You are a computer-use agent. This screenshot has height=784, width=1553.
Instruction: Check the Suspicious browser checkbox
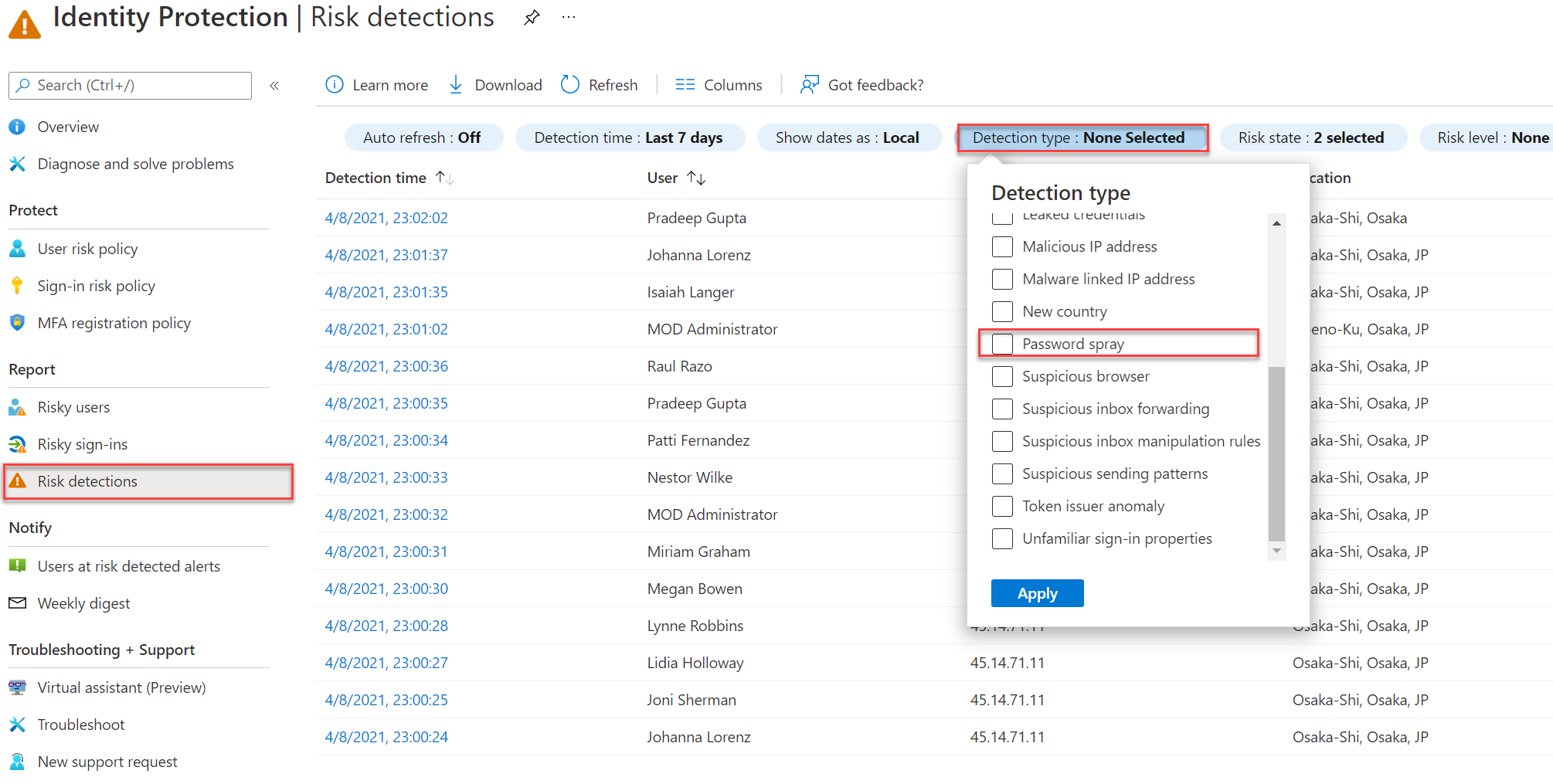1002,376
